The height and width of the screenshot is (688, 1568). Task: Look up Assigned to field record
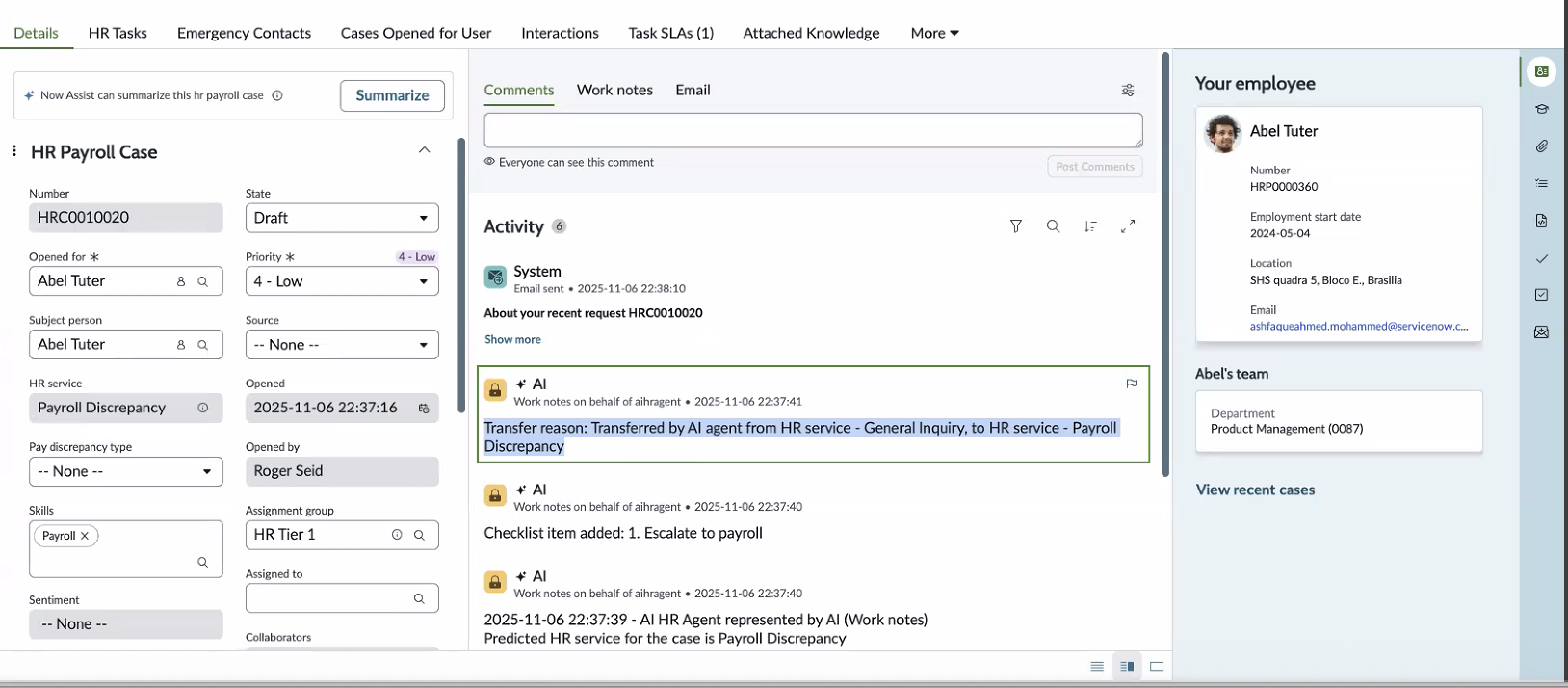click(x=420, y=598)
